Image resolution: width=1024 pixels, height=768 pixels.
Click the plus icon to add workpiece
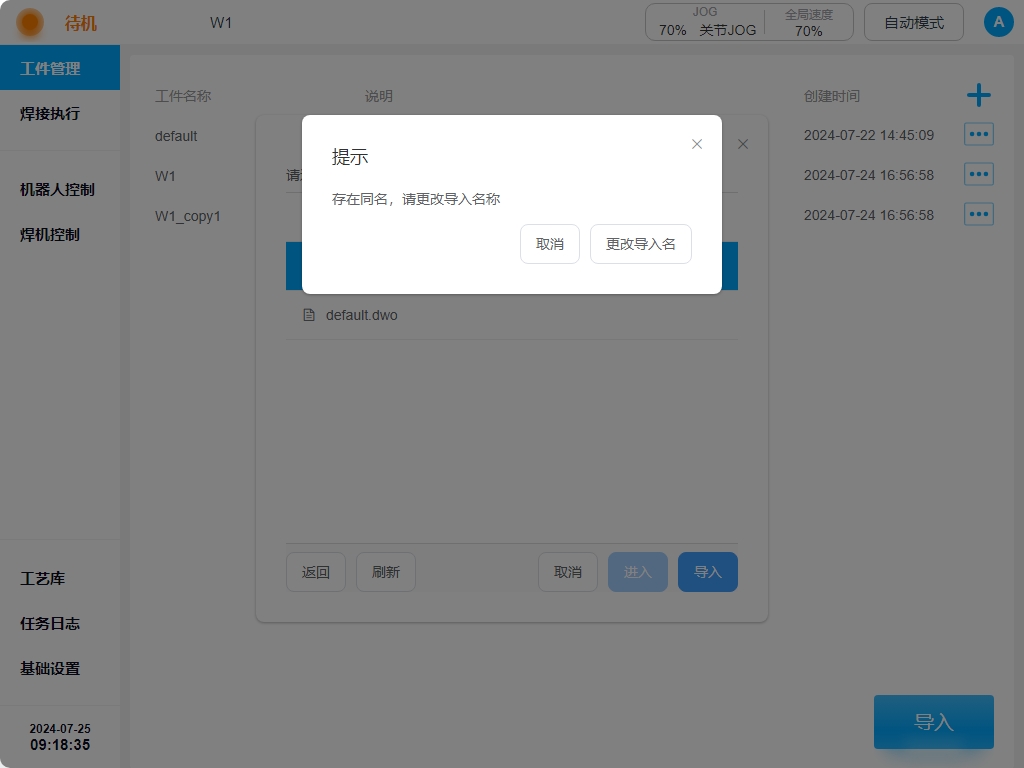coord(978,96)
